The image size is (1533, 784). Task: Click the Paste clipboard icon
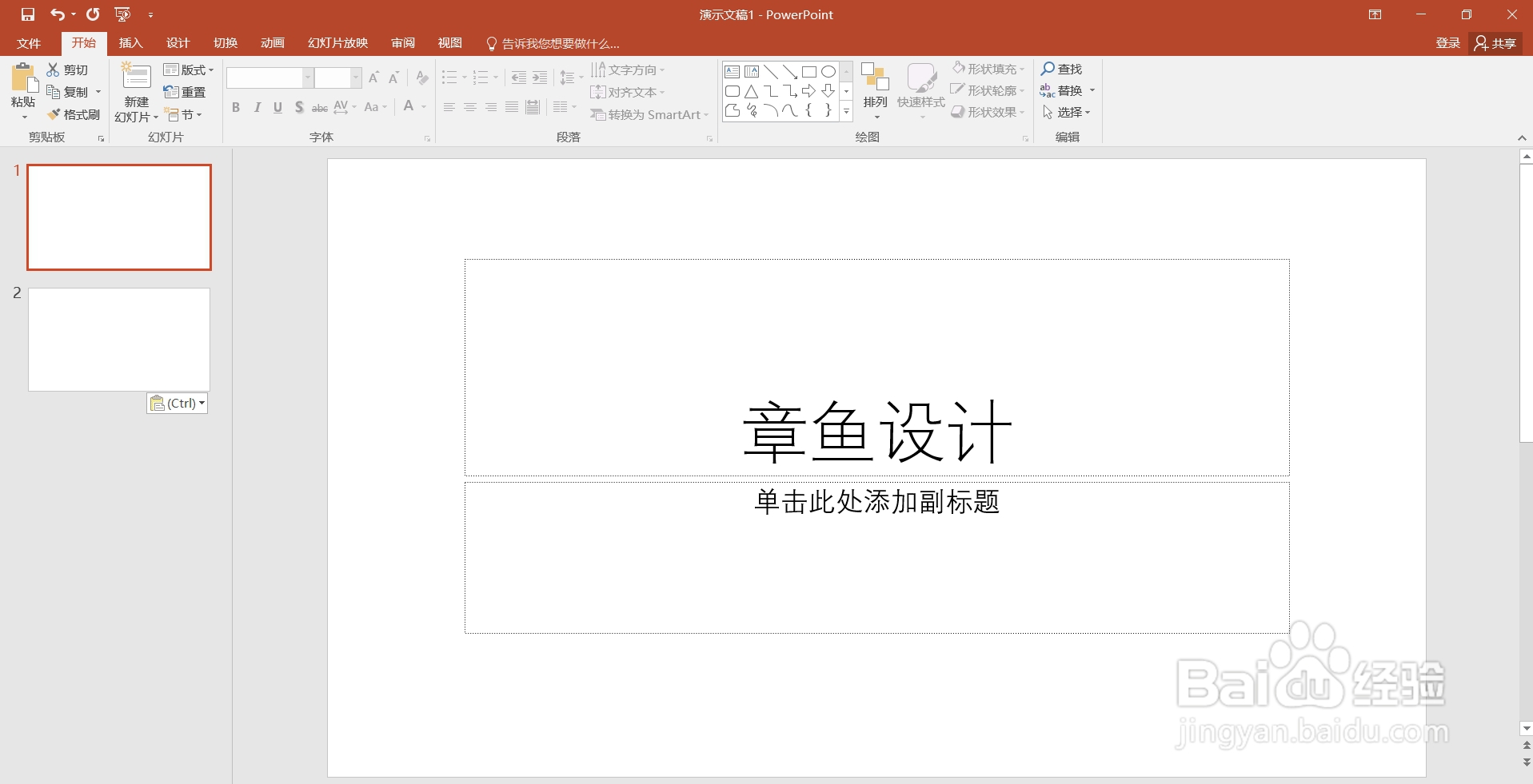pos(23,78)
